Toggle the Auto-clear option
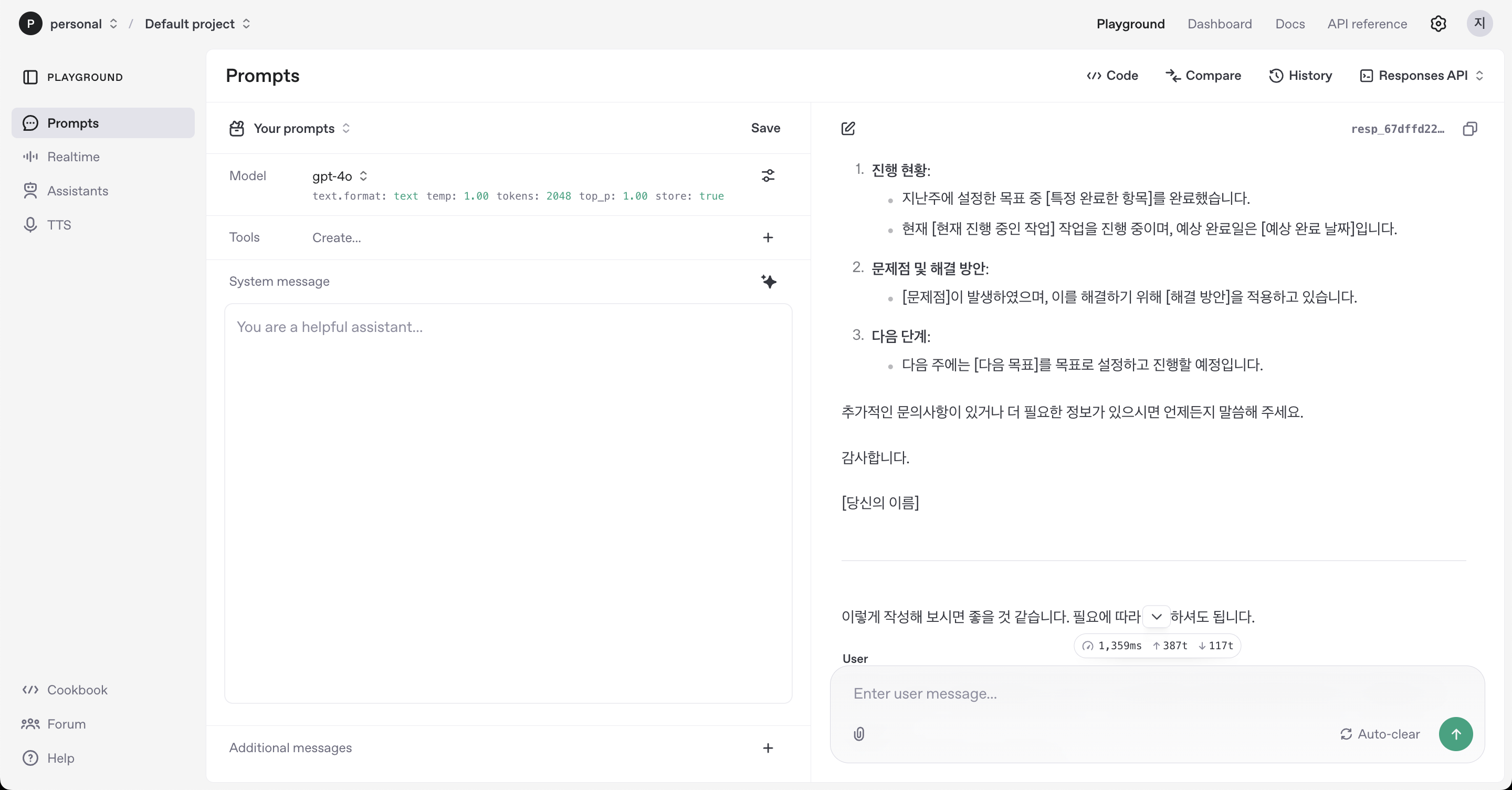 click(1380, 734)
